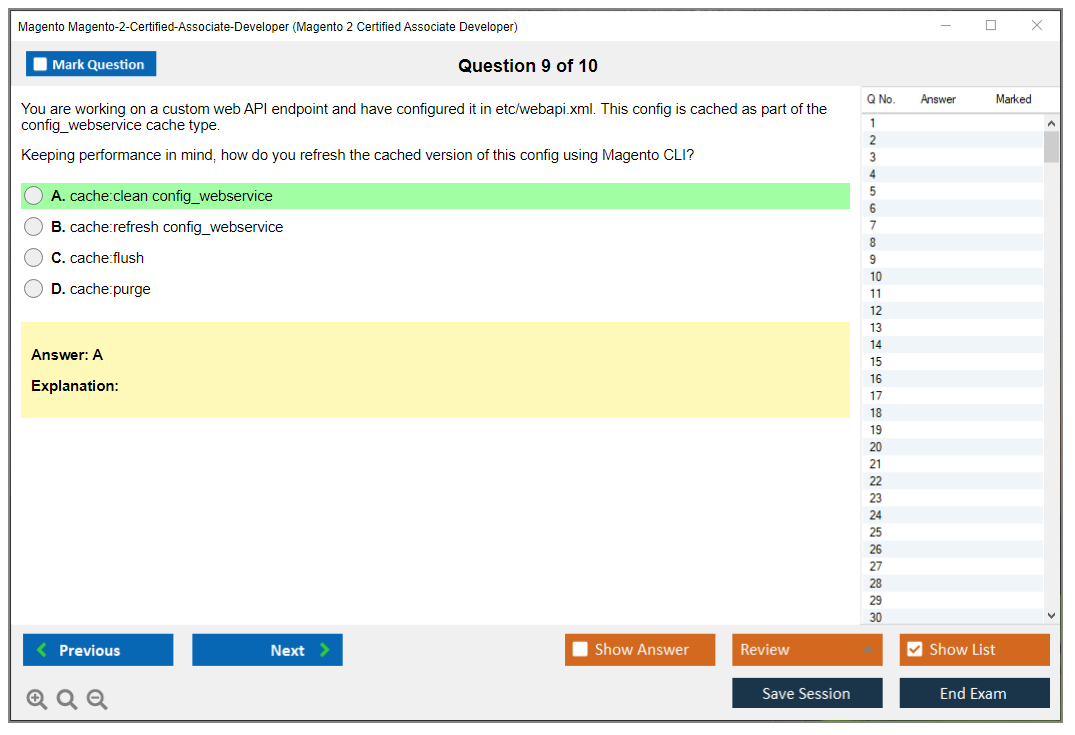Enable the Show Answer checkbox
Viewport: 1075px width, 735px height.
tap(581, 650)
